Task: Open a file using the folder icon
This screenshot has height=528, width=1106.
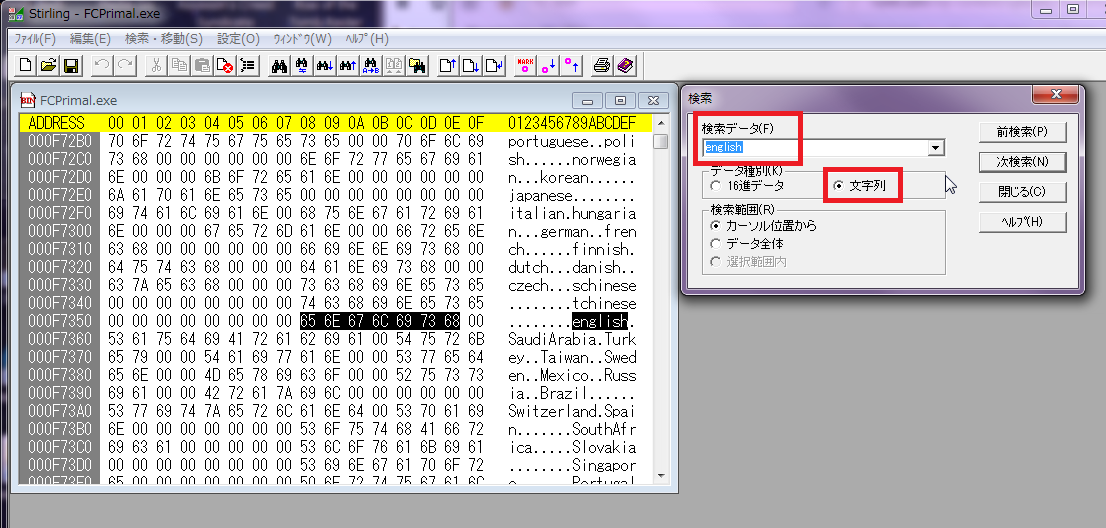Action: tap(48, 66)
